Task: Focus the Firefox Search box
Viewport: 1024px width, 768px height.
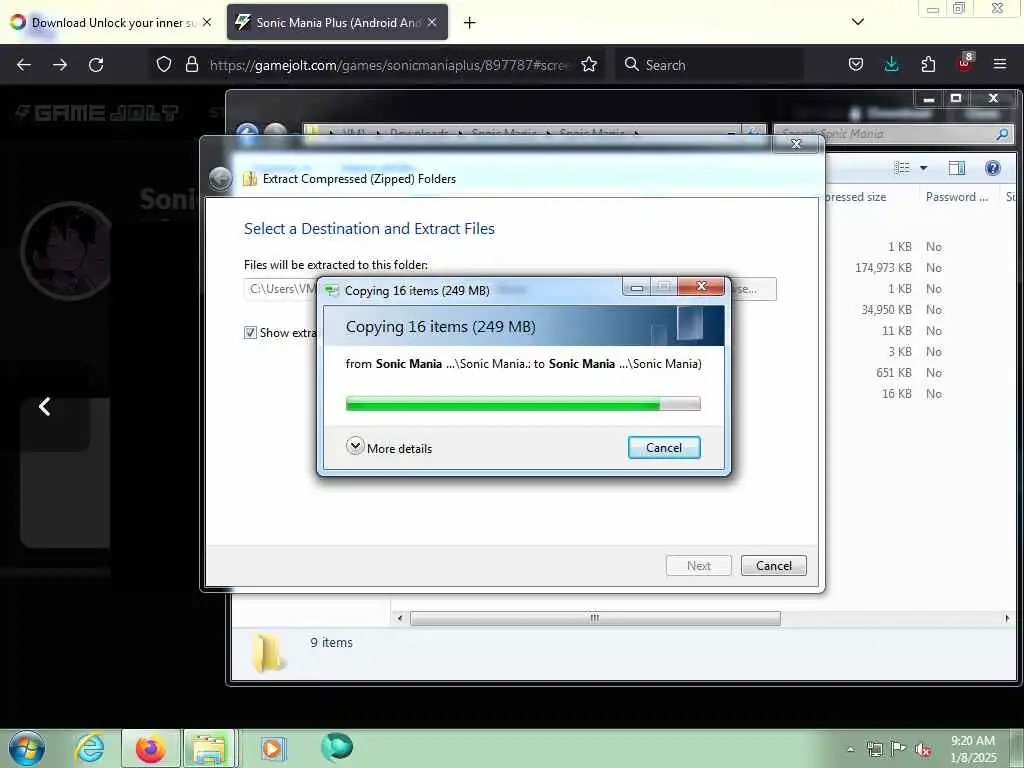Action: (x=709, y=65)
